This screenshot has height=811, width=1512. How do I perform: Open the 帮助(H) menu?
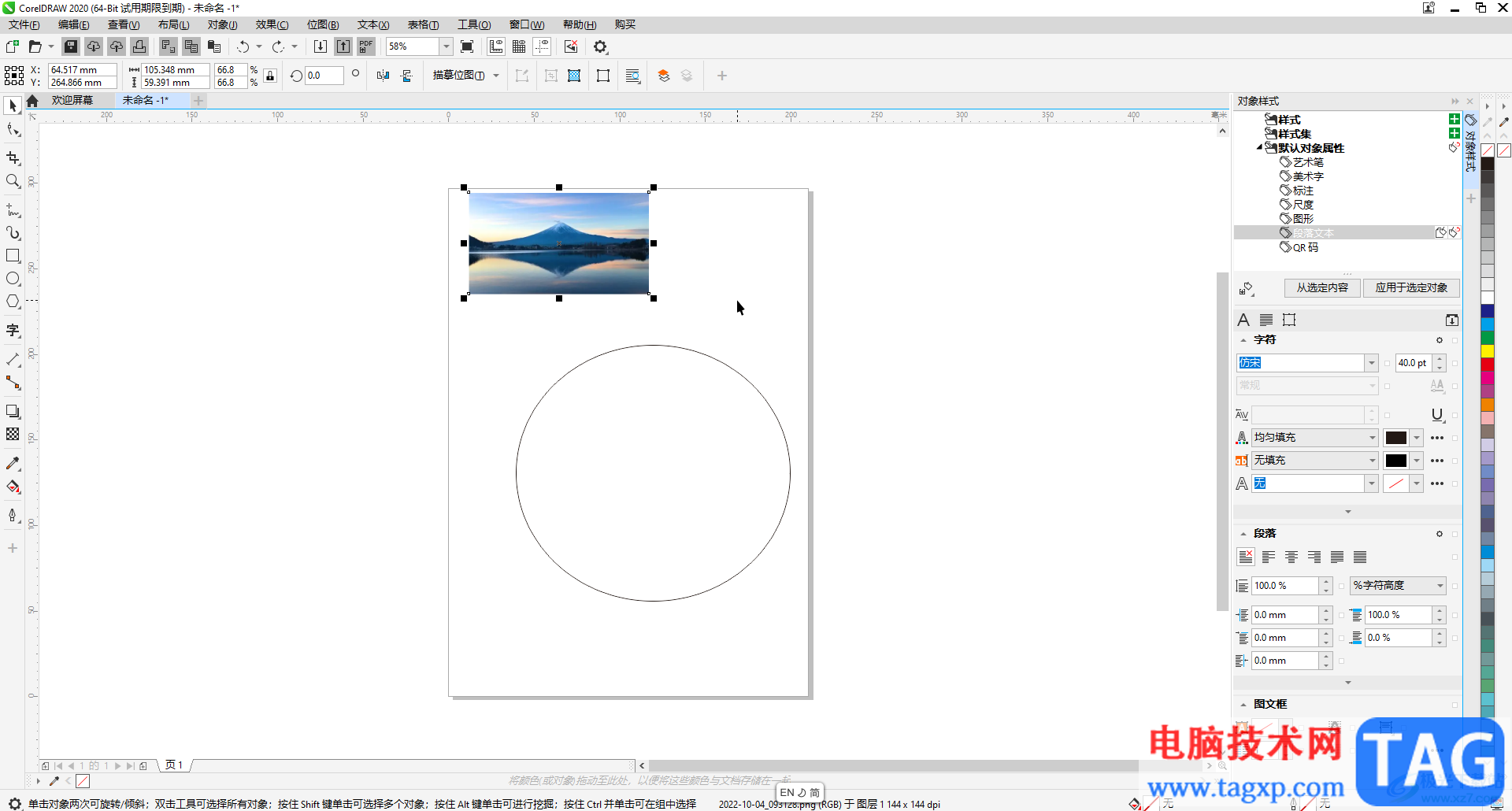pyautogui.click(x=580, y=24)
